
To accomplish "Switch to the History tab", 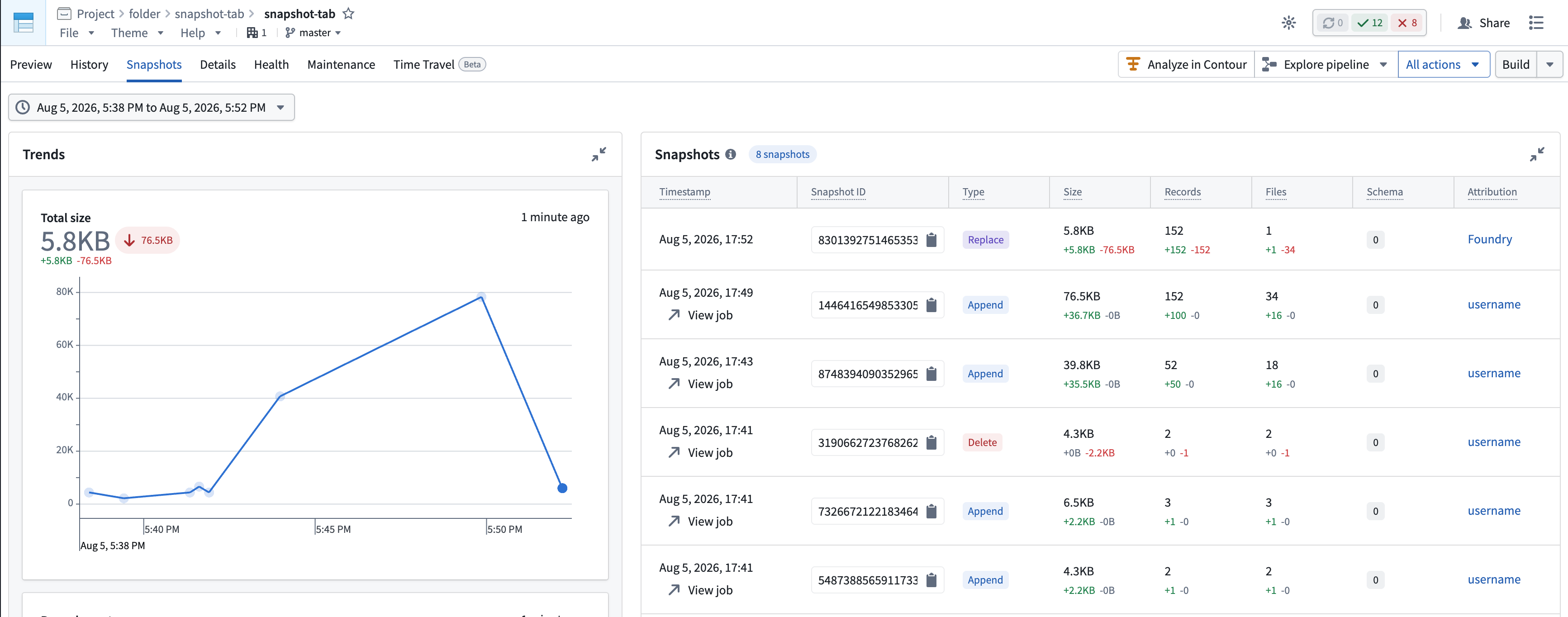I will pos(89,65).
